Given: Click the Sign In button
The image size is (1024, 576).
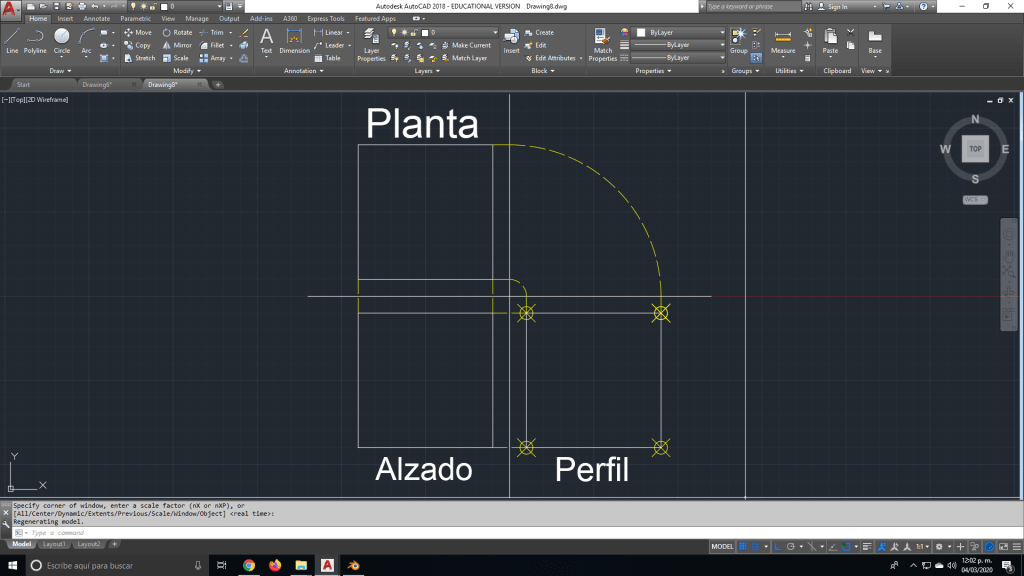Looking at the screenshot, I should coord(836,6).
